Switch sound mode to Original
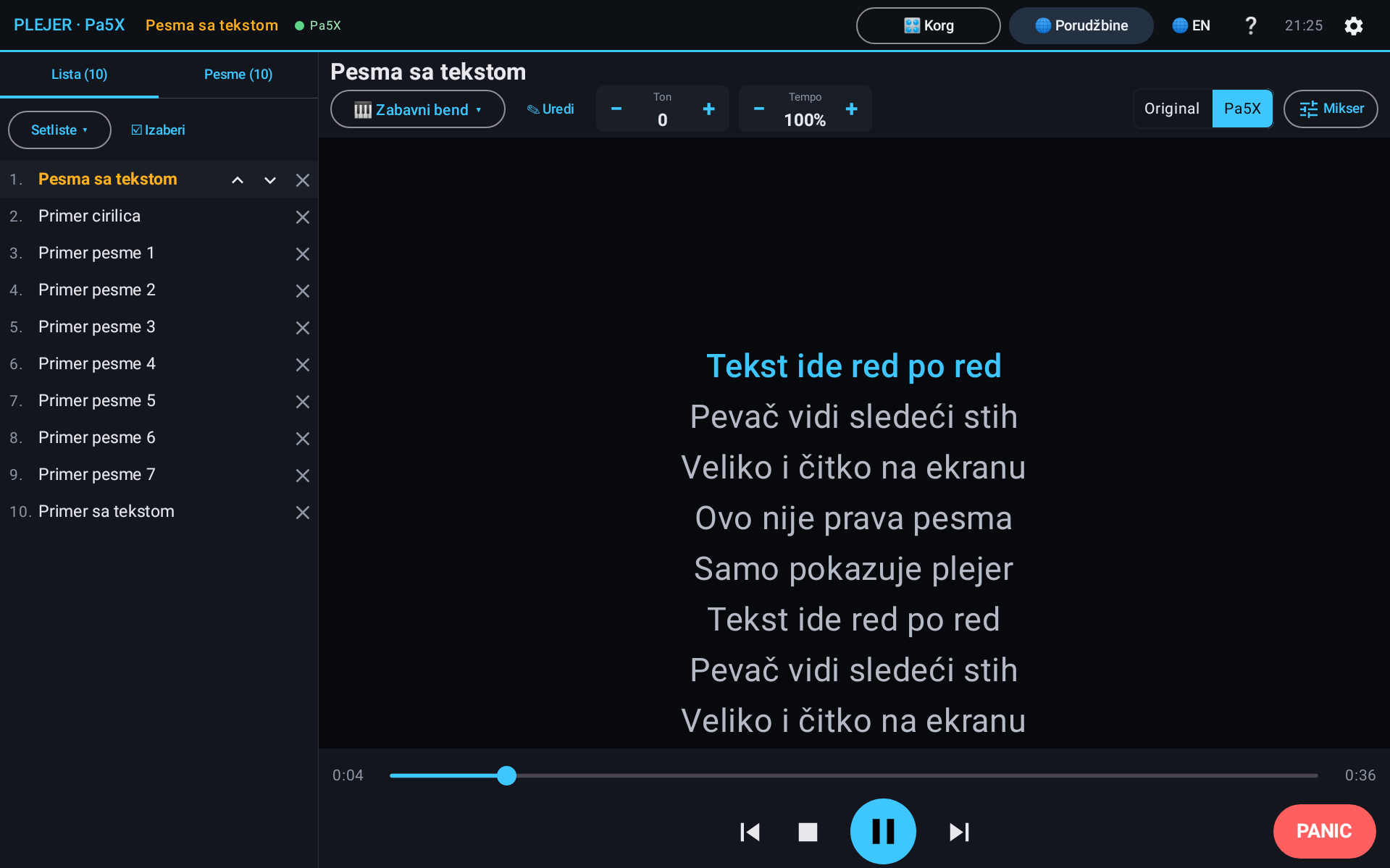The width and height of the screenshot is (1390, 868). pyautogui.click(x=1172, y=109)
